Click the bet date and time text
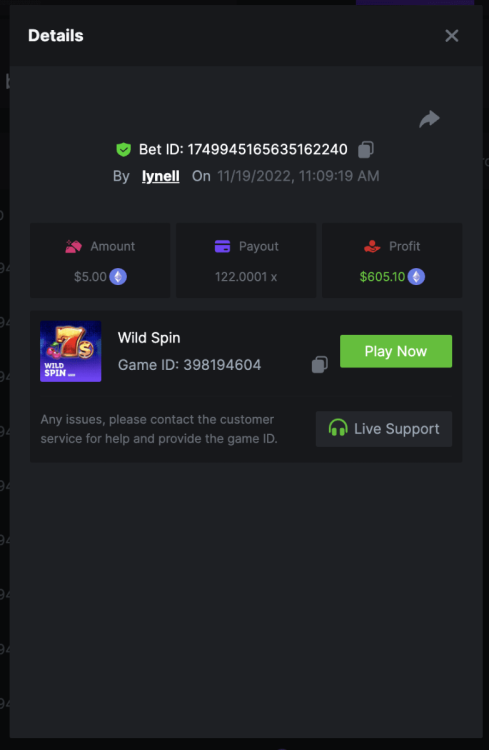Screen dimensions: 489x750 click(298, 176)
